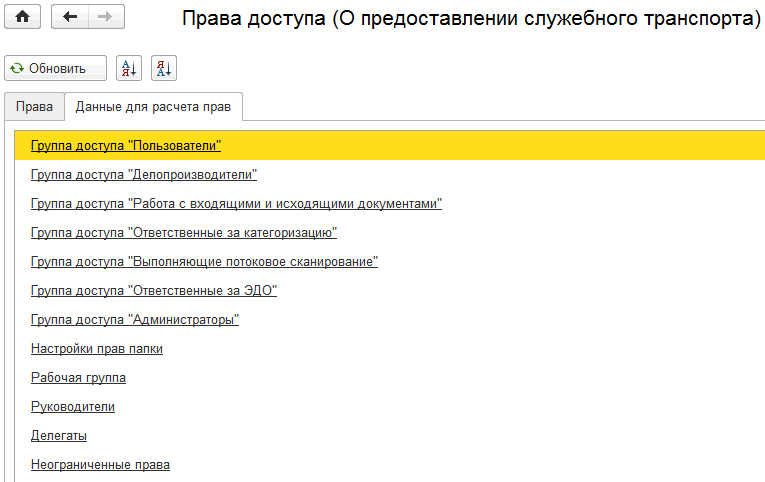The height and width of the screenshot is (482, 765).
Task: Open the Руководители link
Action: [x=73, y=407]
